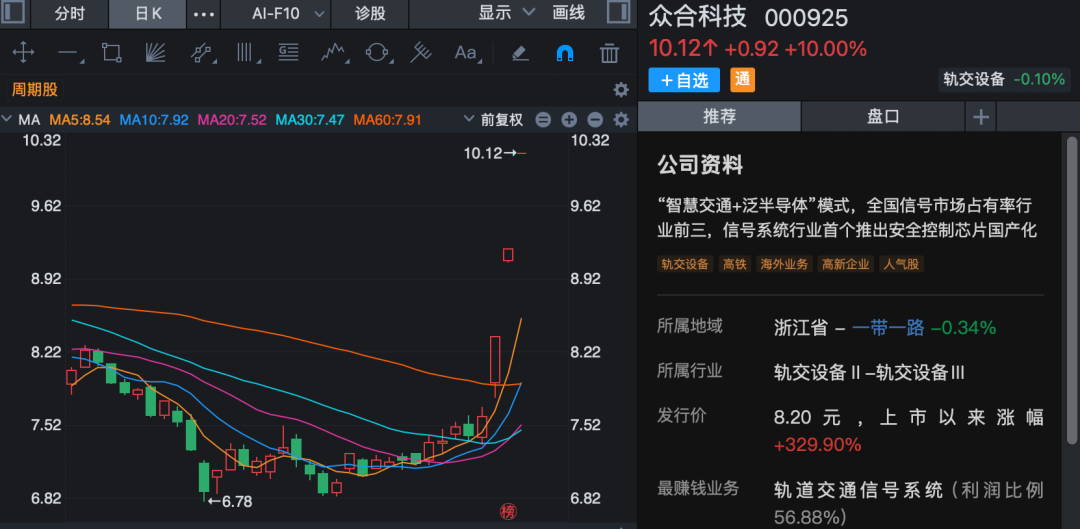
Task: Select the rectangle drawing tool
Action: [111, 53]
